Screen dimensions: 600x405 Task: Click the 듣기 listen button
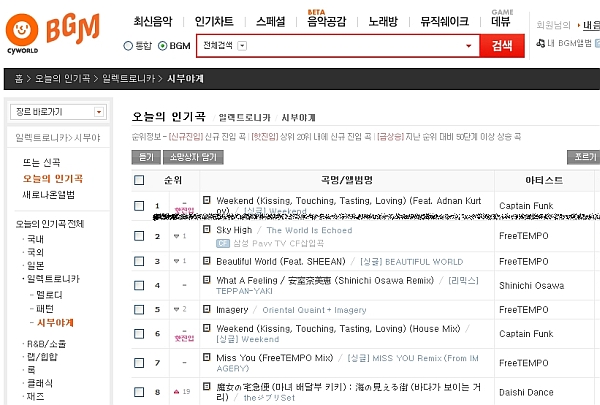[x=146, y=157]
